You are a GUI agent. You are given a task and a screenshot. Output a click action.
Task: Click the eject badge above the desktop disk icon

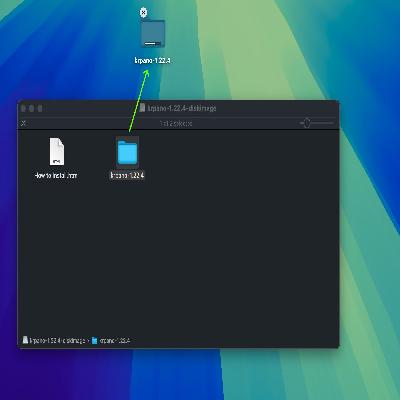[143, 13]
